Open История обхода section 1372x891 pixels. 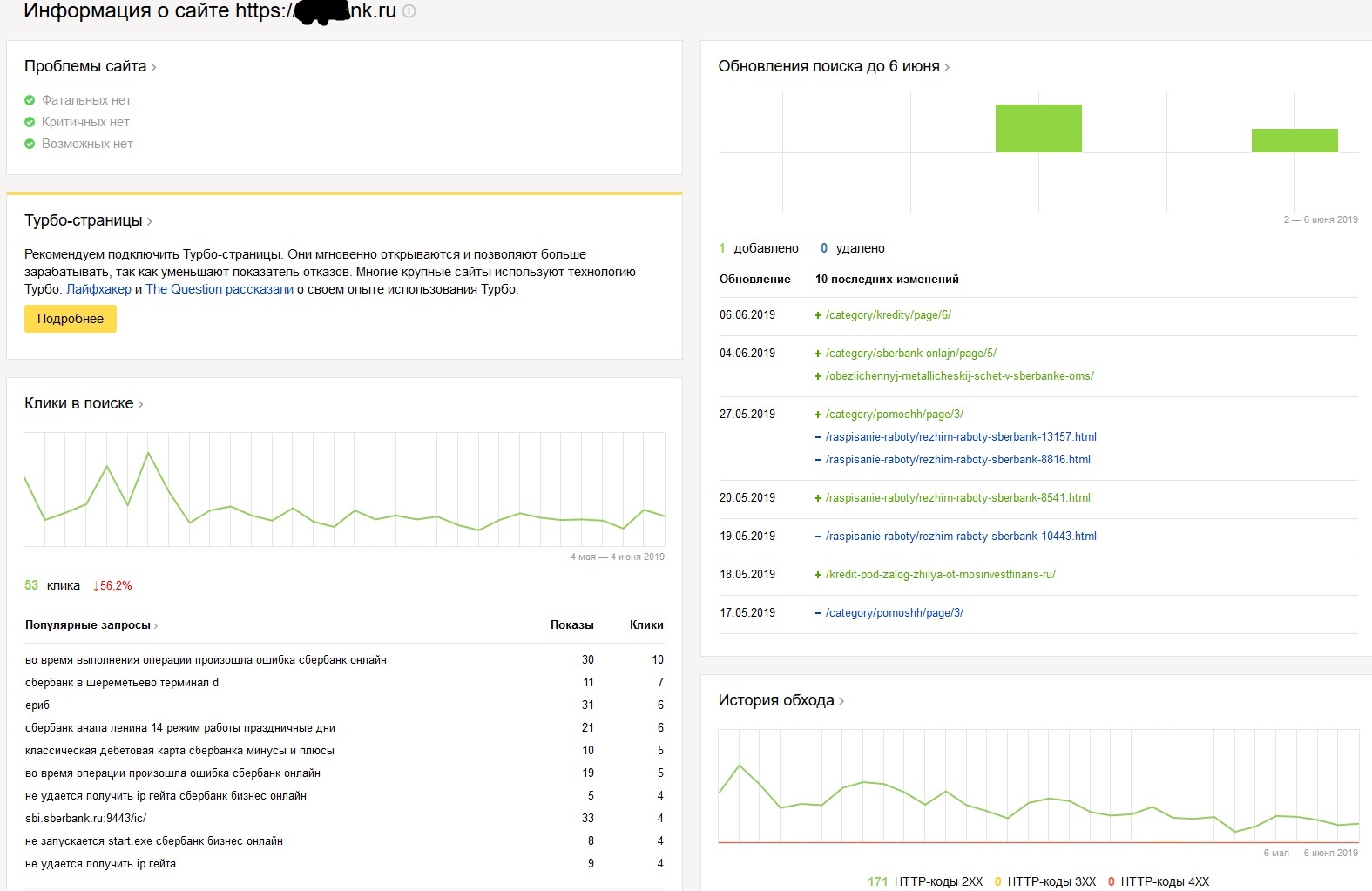point(781,700)
